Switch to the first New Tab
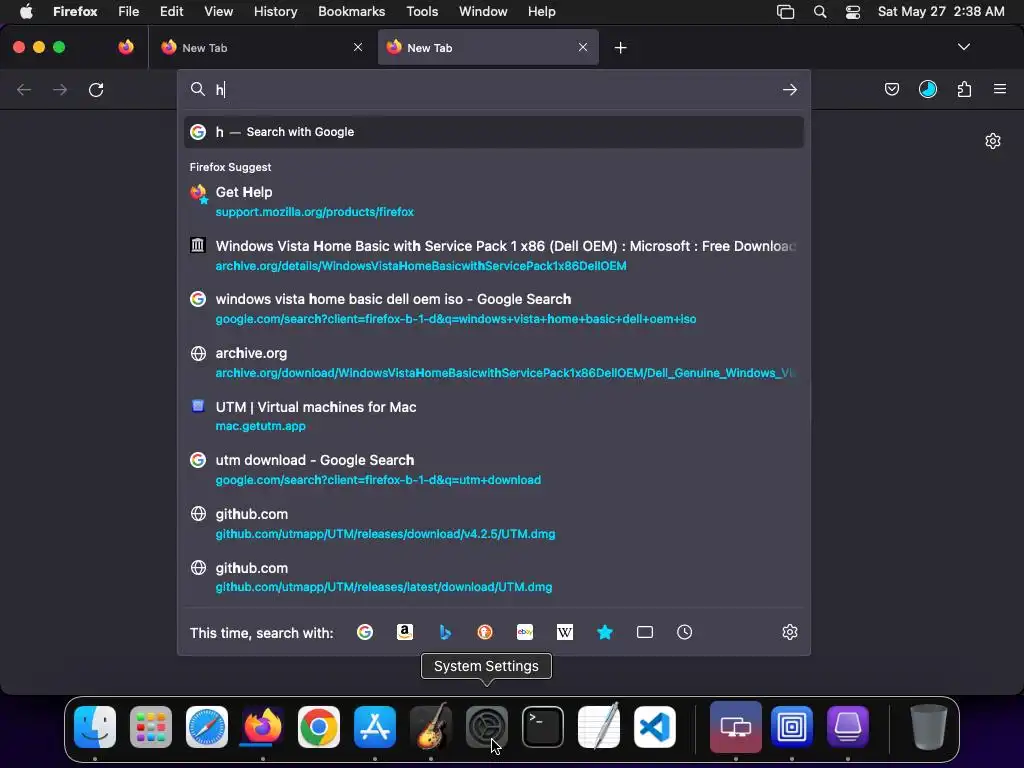Image resolution: width=1024 pixels, height=768 pixels. coord(261,48)
